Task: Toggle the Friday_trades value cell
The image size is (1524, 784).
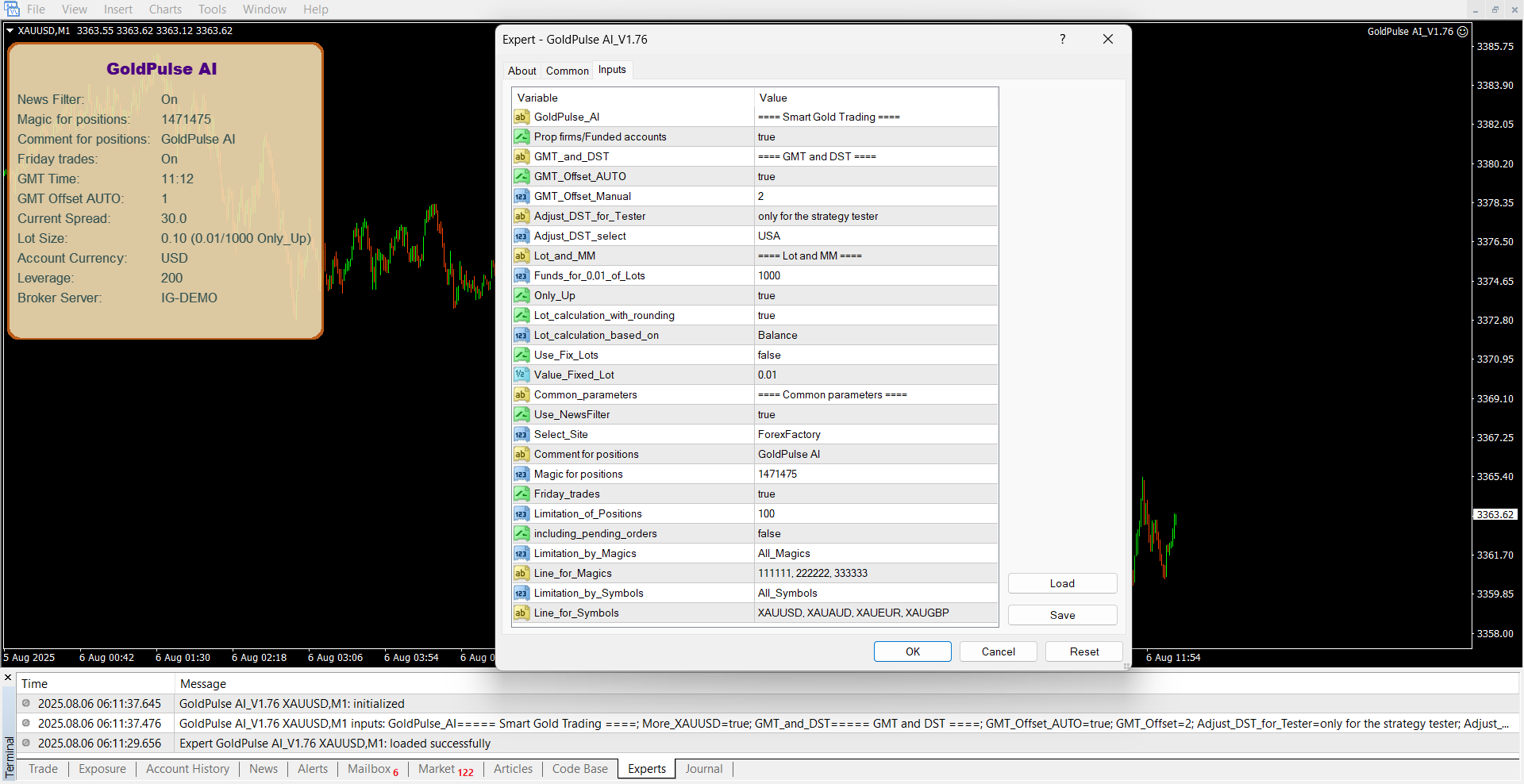Action: click(873, 494)
